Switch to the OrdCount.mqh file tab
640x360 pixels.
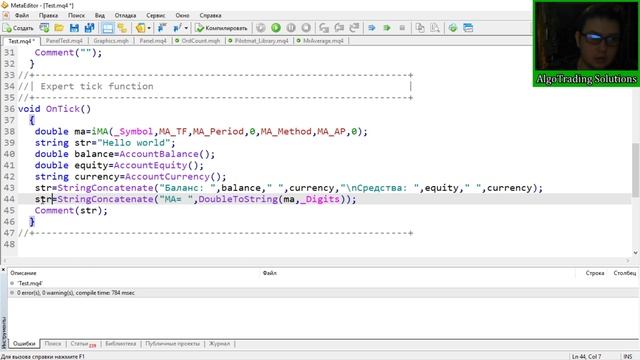point(198,41)
